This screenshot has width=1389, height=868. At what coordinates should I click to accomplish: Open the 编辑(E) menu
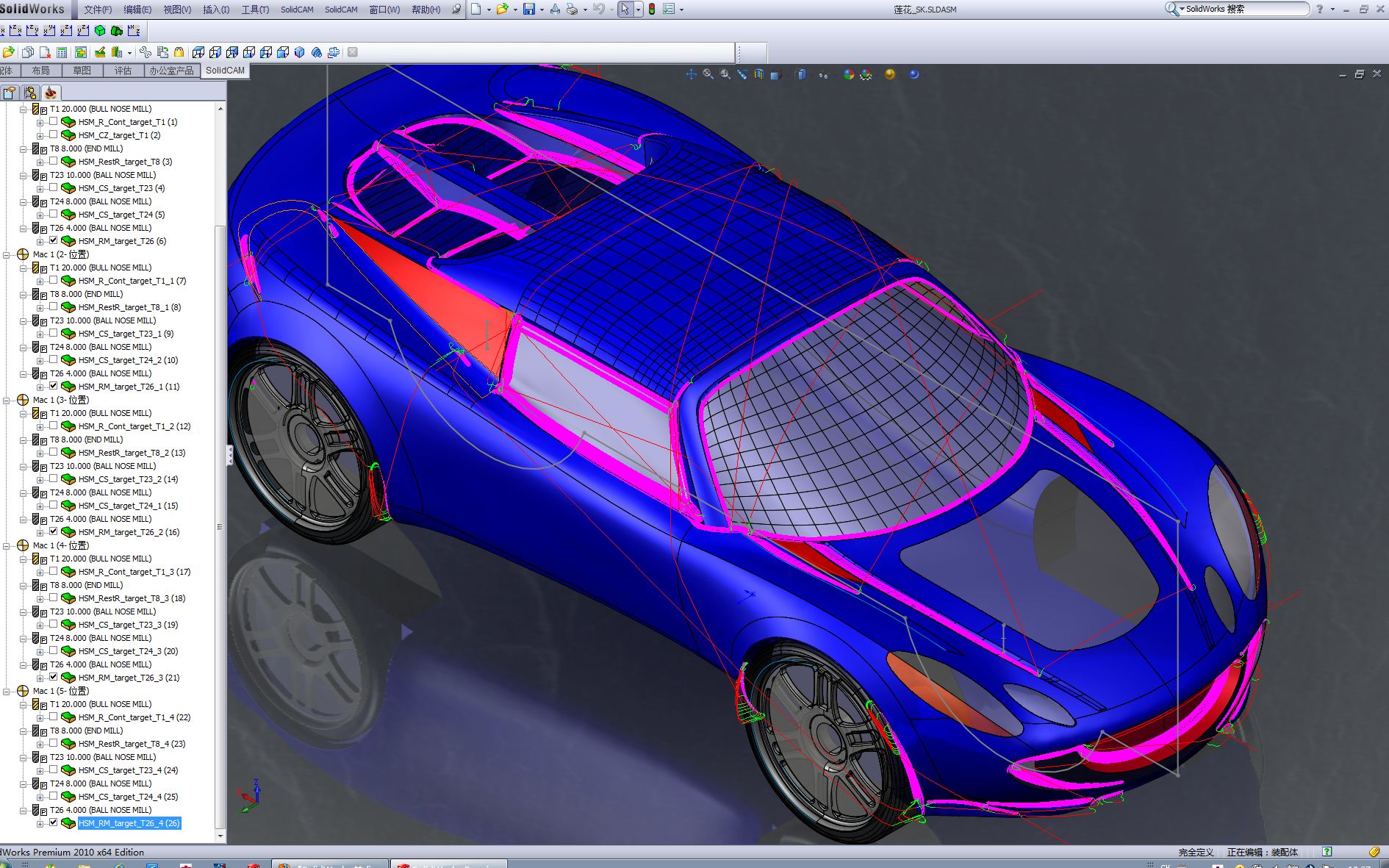pos(137,10)
